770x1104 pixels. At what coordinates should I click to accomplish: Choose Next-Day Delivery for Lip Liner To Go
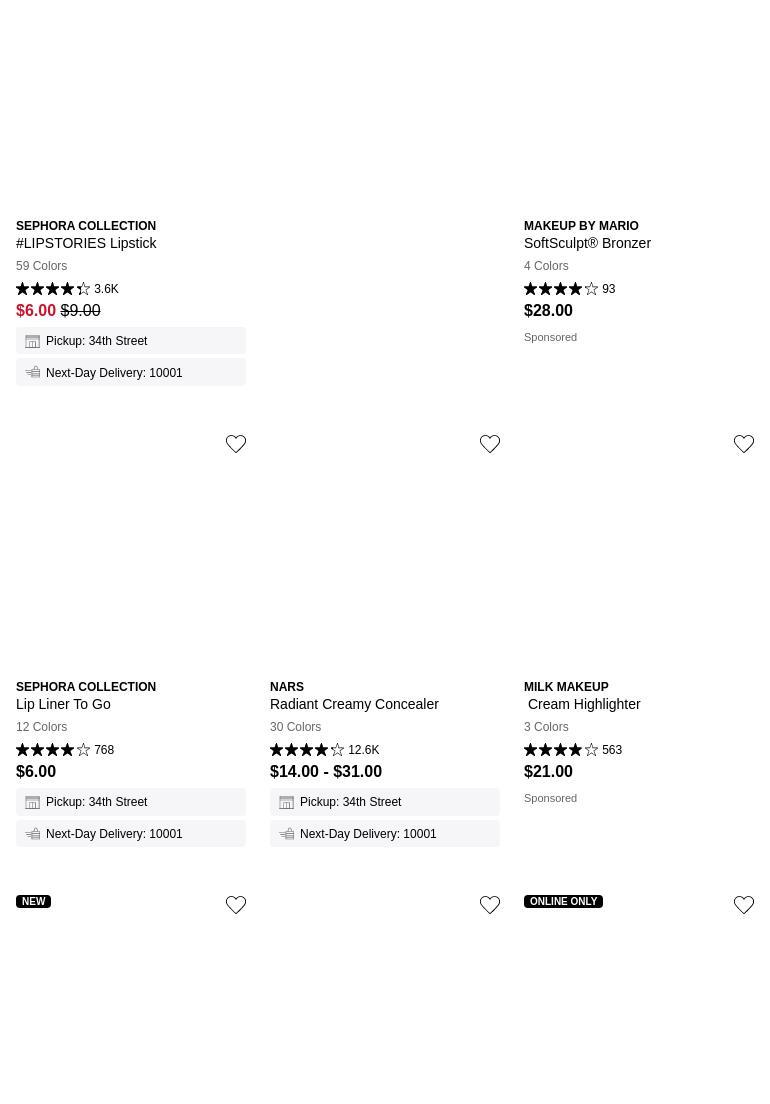[114, 834]
